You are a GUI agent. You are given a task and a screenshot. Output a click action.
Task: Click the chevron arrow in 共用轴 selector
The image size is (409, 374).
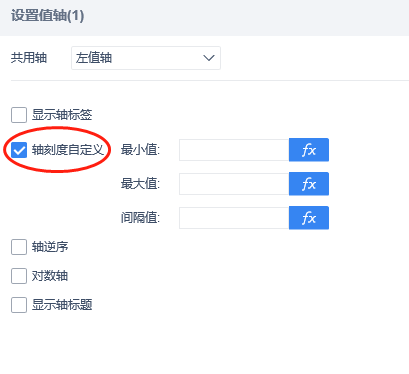(209, 58)
